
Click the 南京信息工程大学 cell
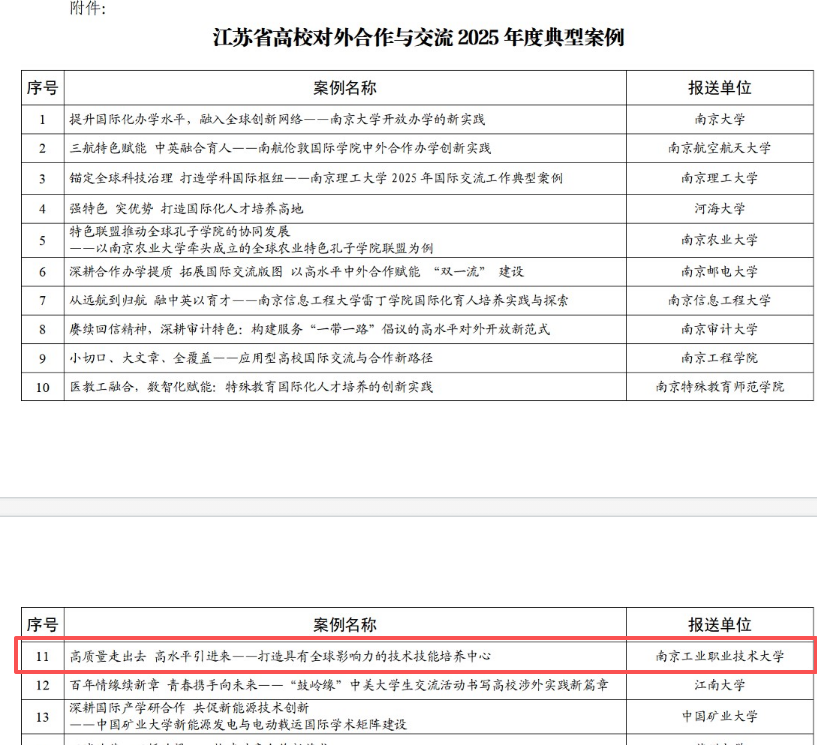[719, 300]
